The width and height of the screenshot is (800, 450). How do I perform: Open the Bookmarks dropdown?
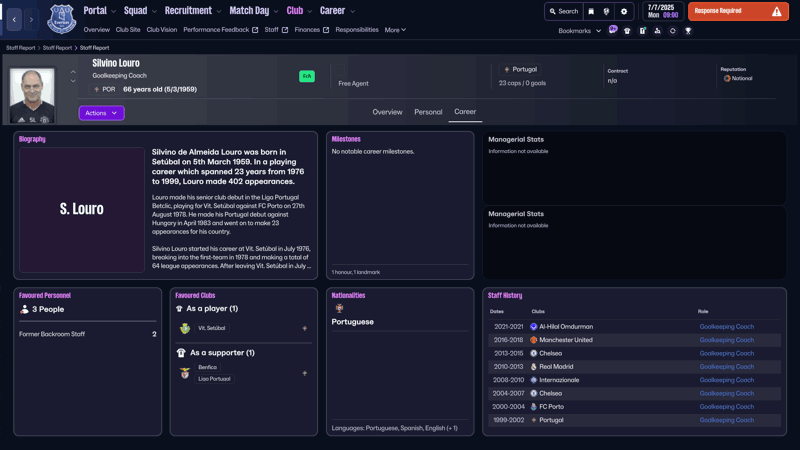(x=580, y=31)
